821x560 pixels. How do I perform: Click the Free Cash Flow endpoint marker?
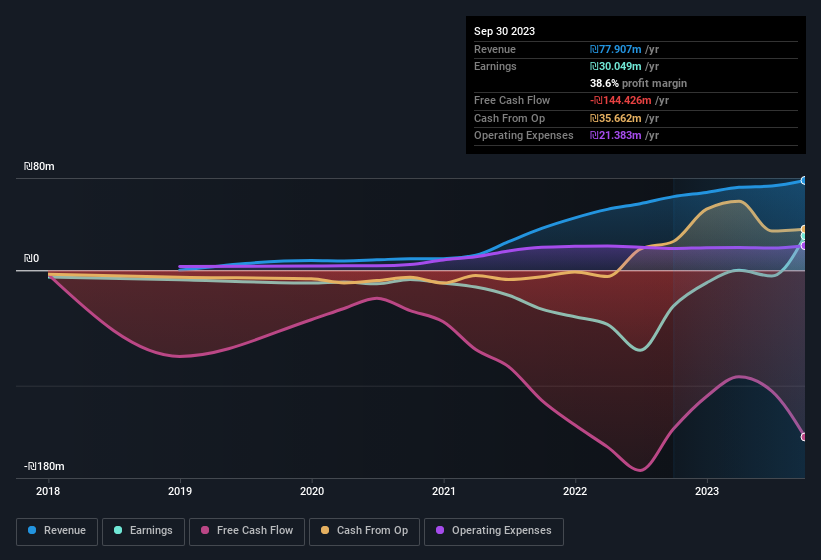pyautogui.click(x=804, y=436)
